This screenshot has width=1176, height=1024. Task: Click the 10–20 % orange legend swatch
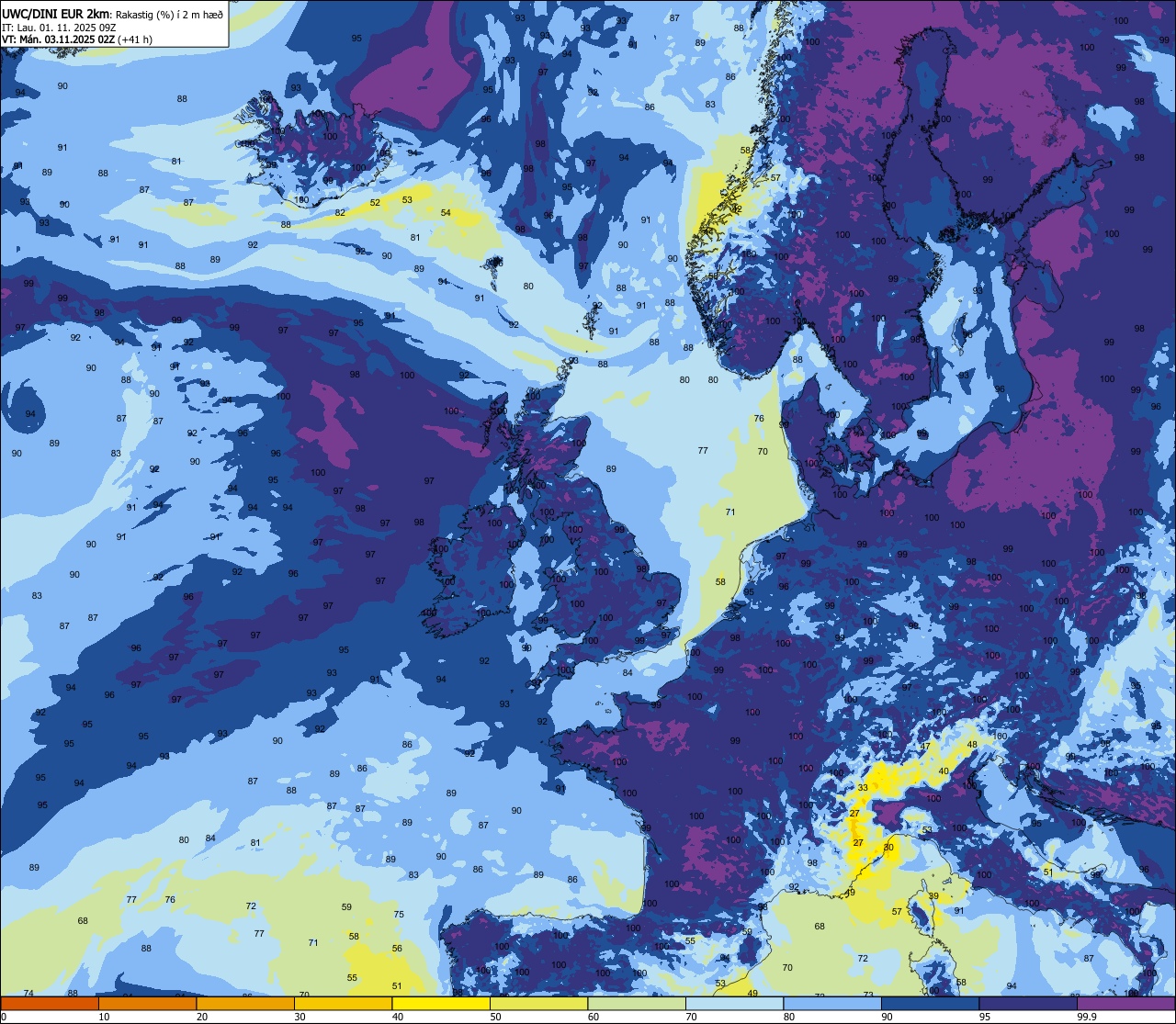[147, 1003]
